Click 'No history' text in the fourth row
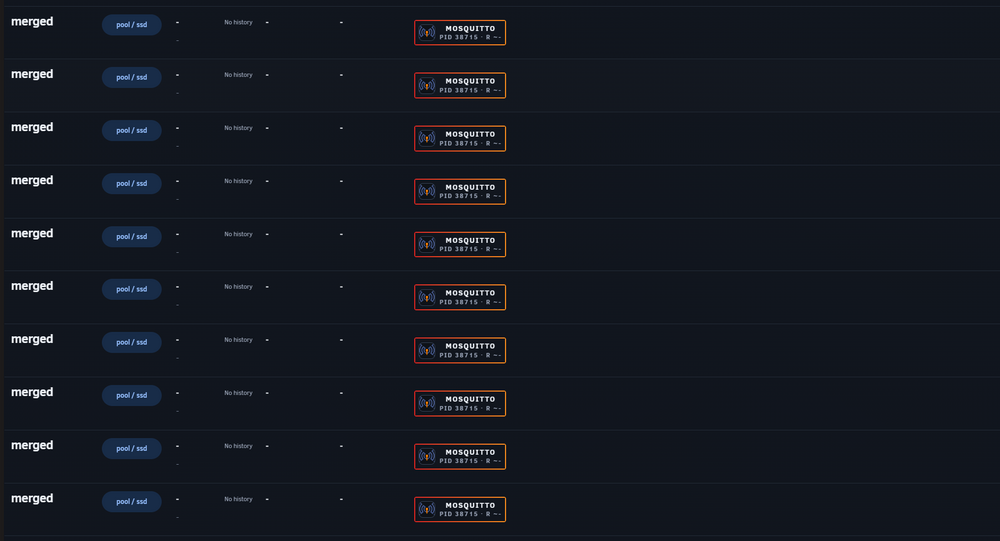 tap(238, 181)
